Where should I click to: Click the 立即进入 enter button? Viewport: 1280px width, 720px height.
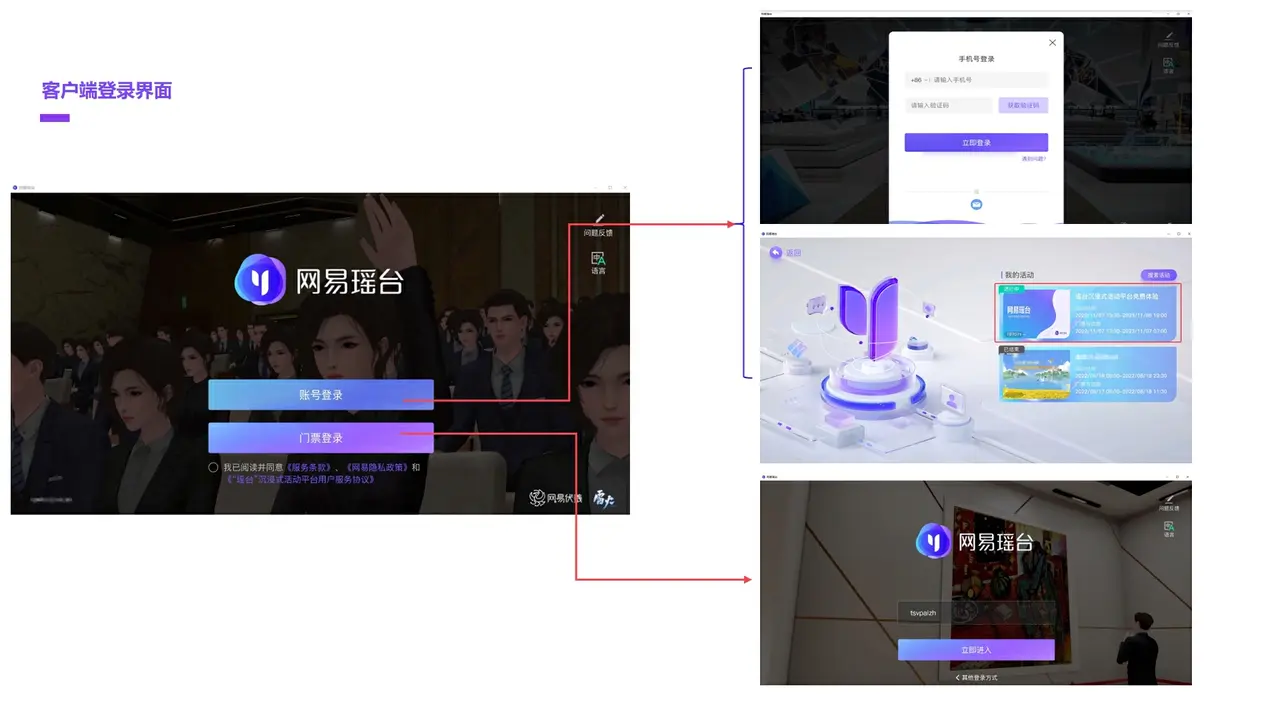[976, 650]
